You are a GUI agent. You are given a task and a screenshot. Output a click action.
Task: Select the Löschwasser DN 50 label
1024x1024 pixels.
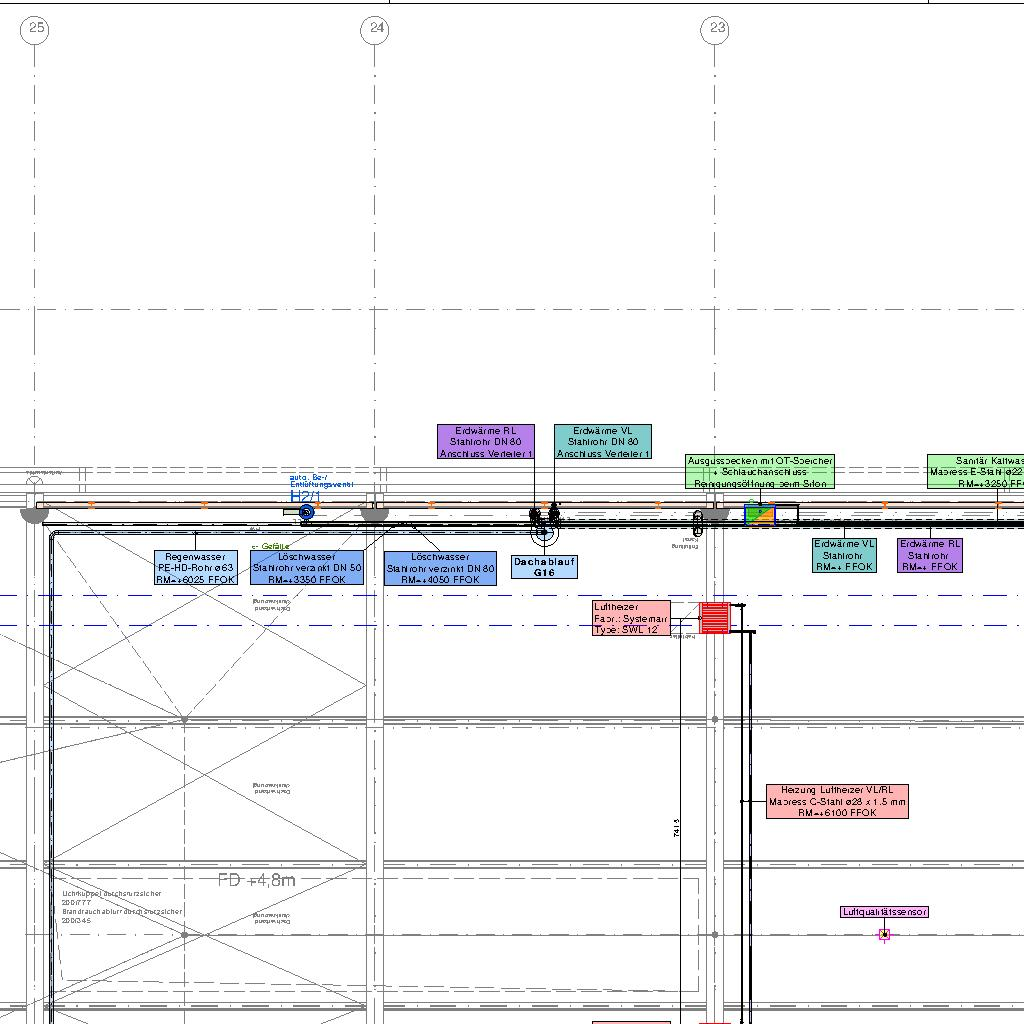coord(307,568)
